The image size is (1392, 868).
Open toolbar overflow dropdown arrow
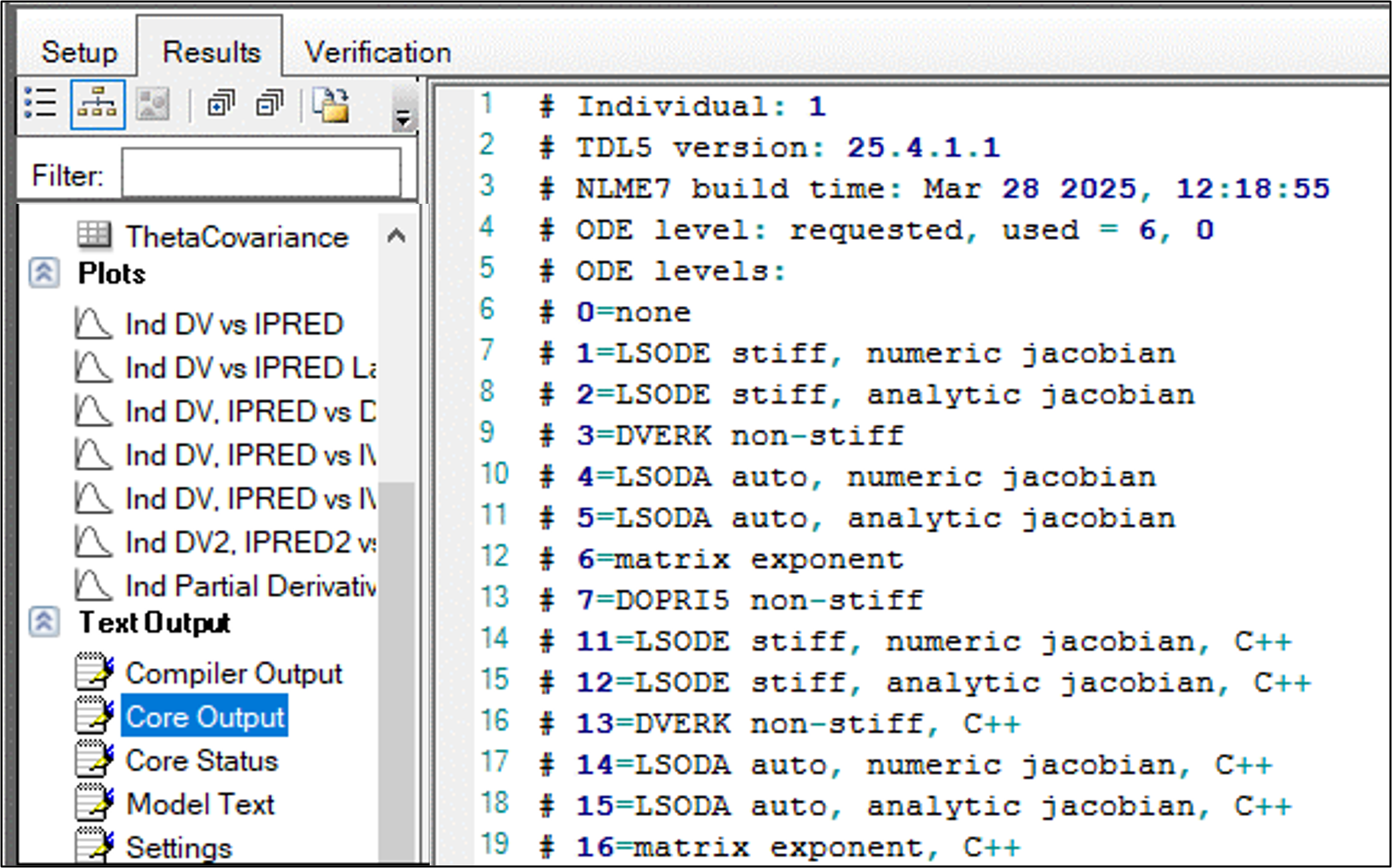(x=403, y=118)
